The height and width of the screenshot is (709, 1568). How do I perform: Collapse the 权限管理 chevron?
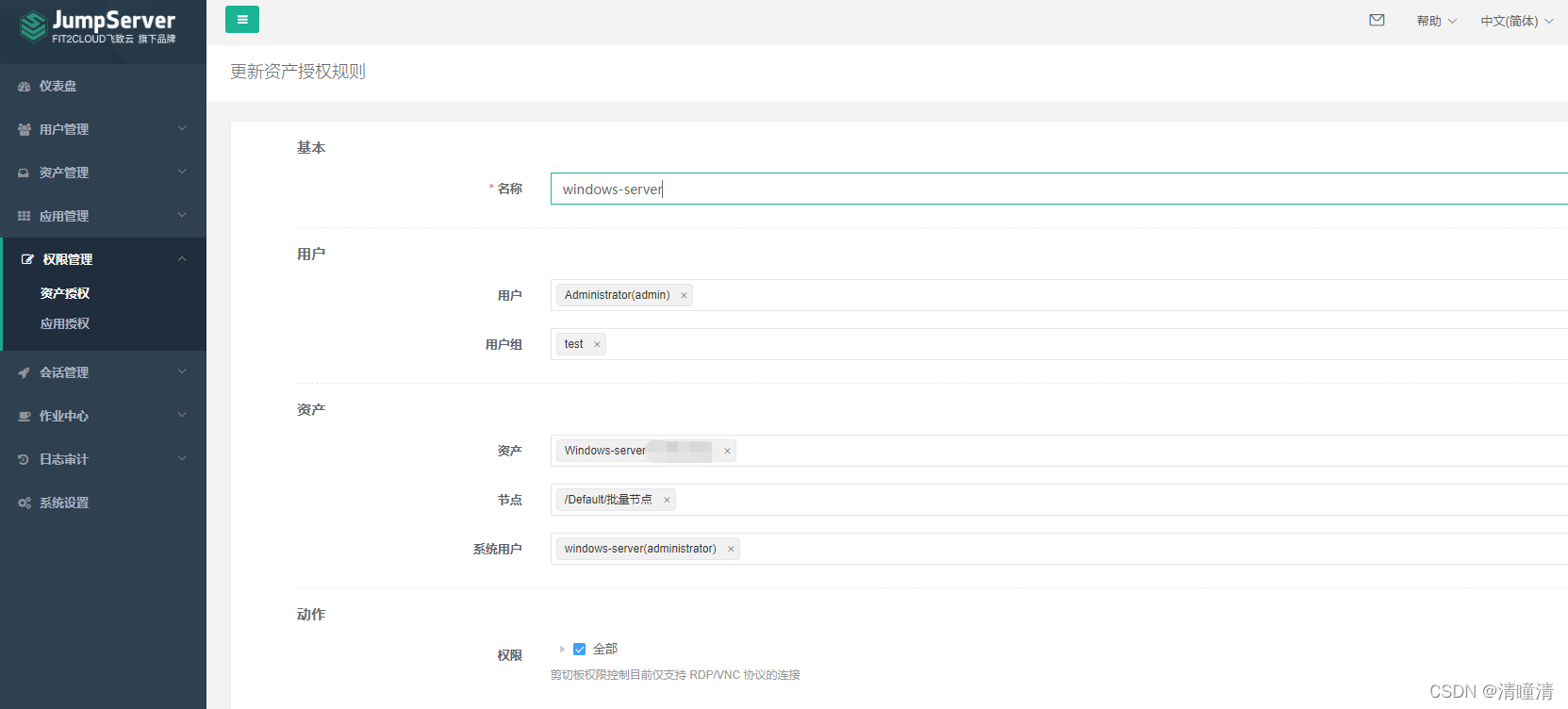[182, 259]
